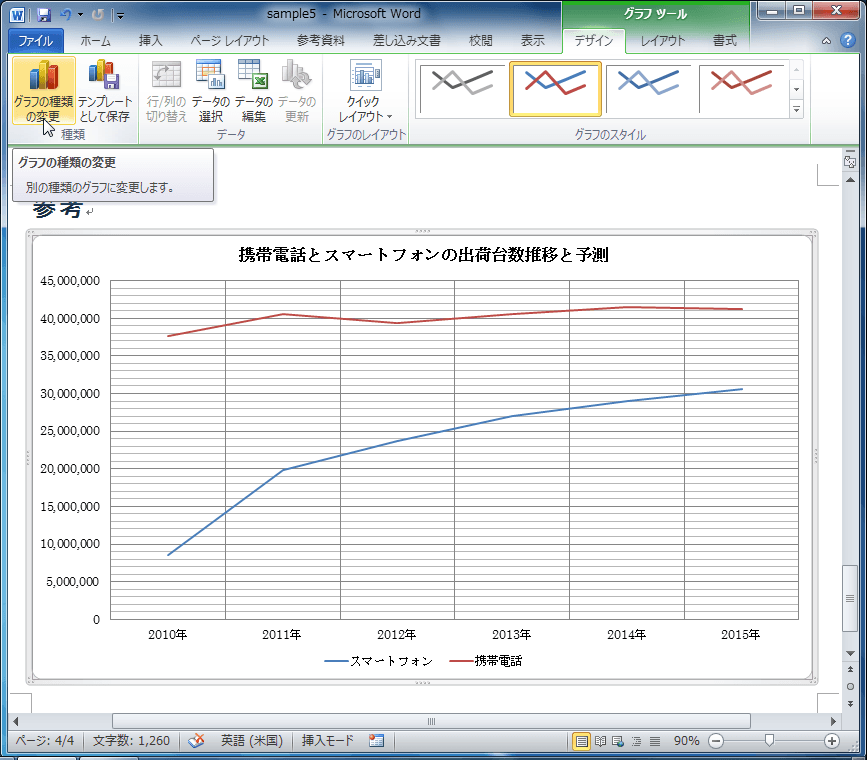Click Save as Template (テンプレートとして保存)

[x=105, y=91]
